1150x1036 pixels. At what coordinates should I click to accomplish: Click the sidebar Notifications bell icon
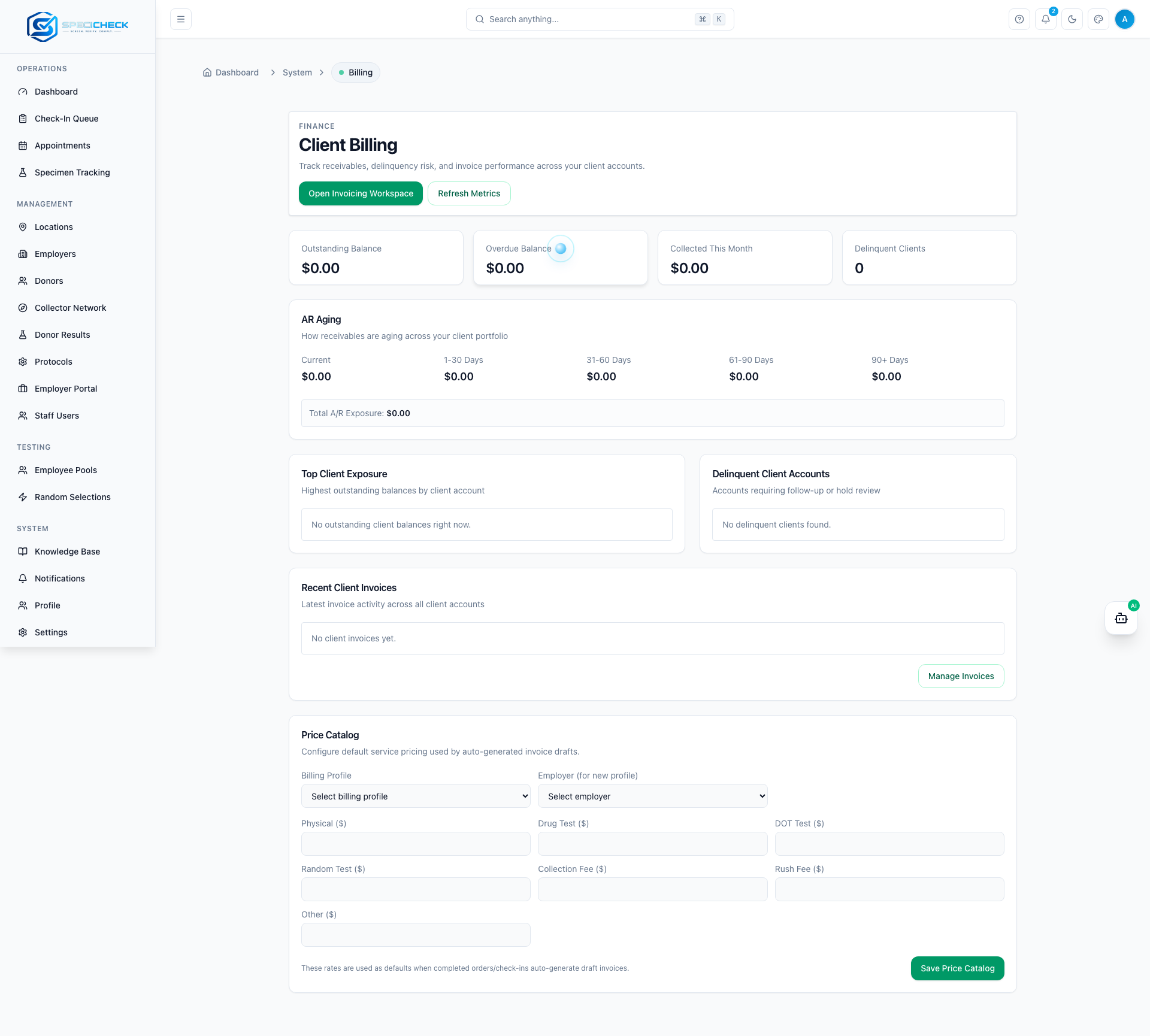point(23,578)
